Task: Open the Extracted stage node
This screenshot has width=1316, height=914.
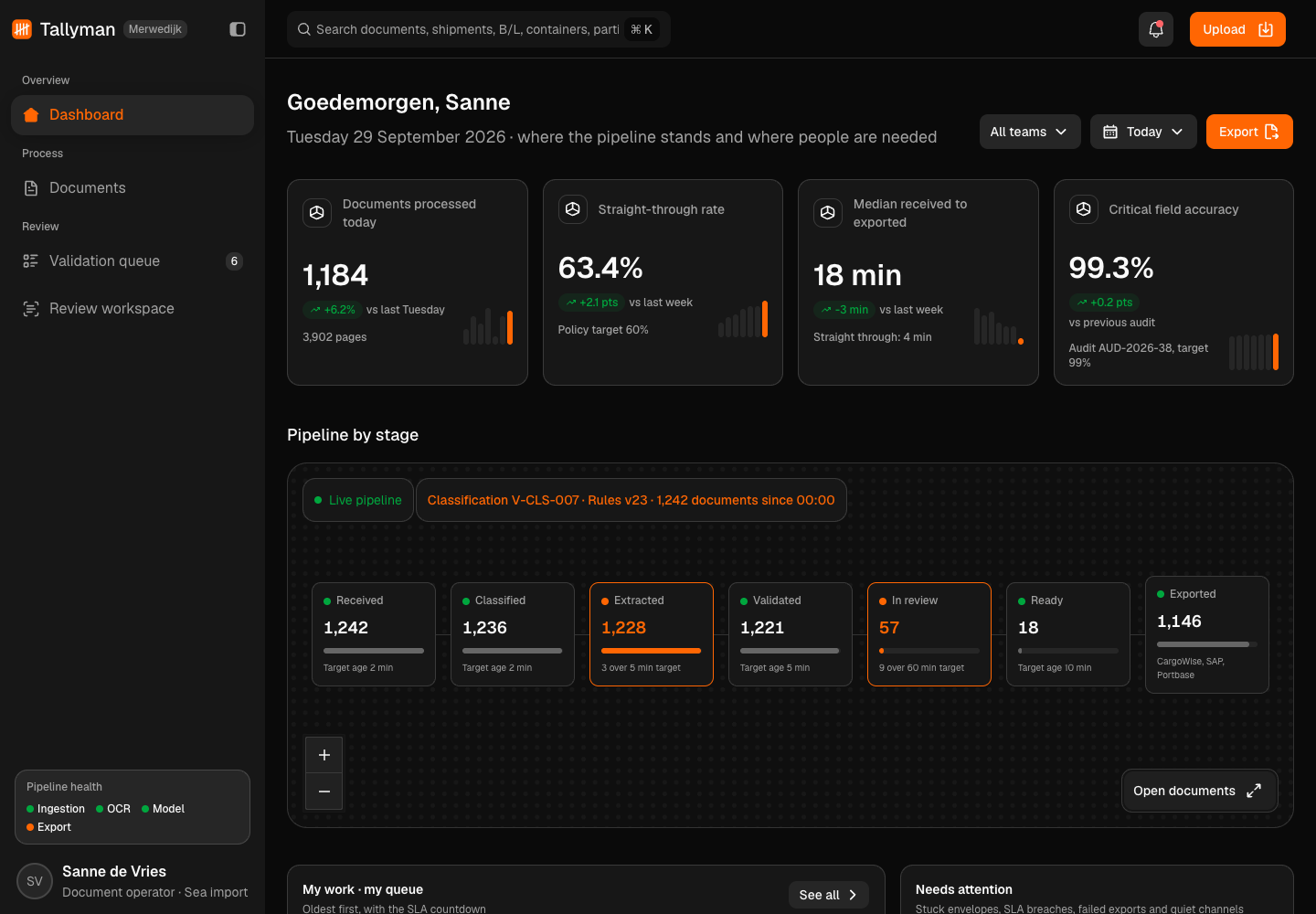Action: pyautogui.click(x=652, y=634)
